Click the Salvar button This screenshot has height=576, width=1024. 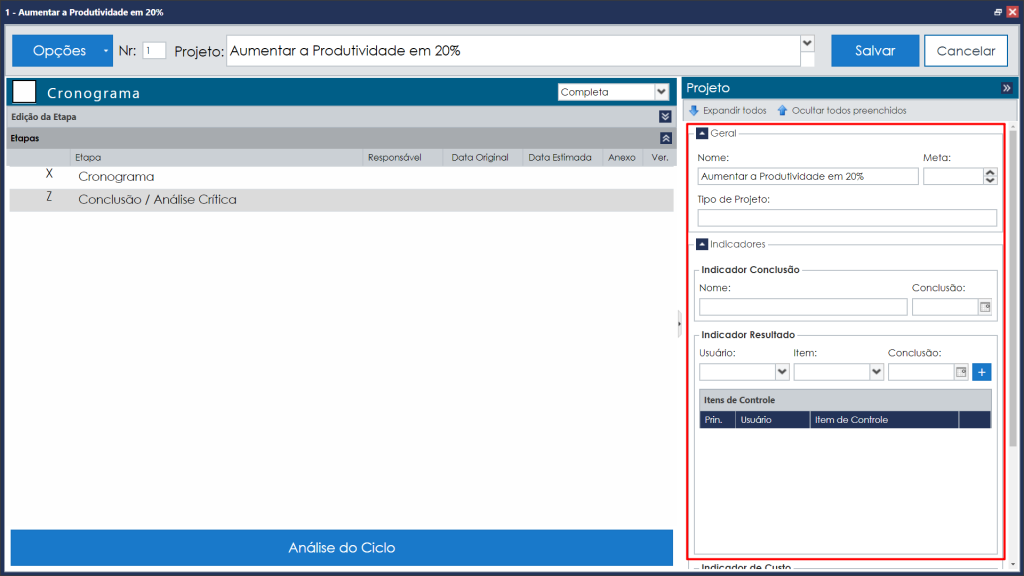tap(875, 51)
